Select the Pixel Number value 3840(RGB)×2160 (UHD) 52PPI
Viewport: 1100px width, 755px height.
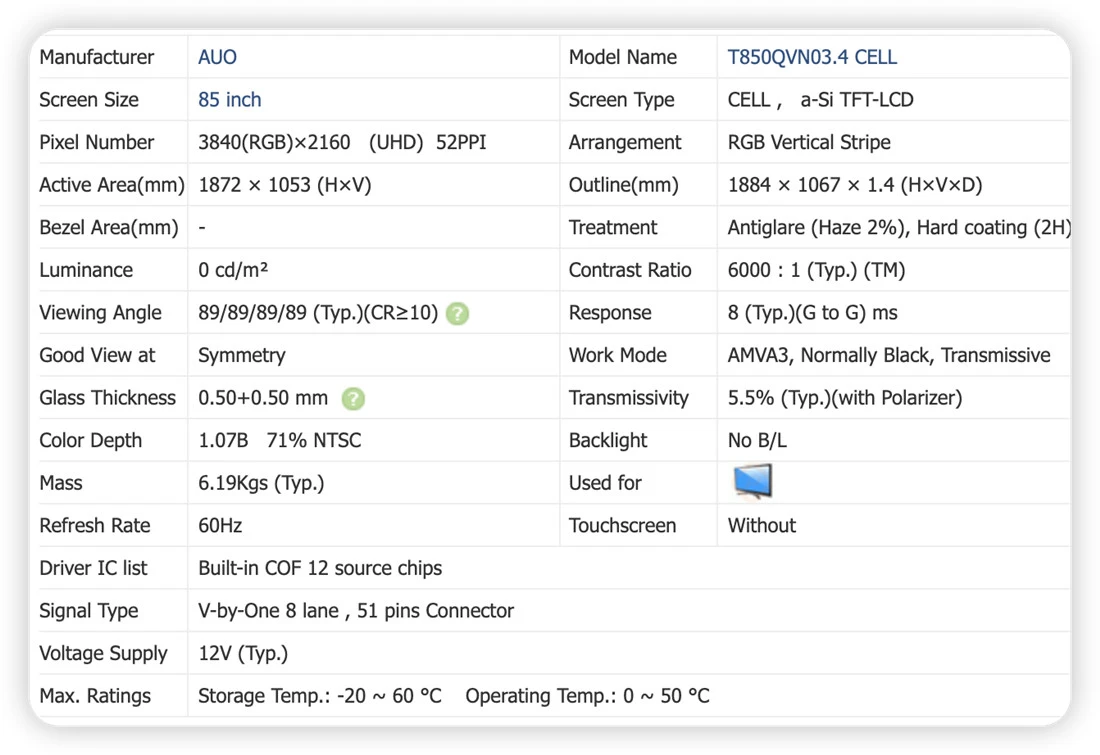pyautogui.click(x=342, y=142)
